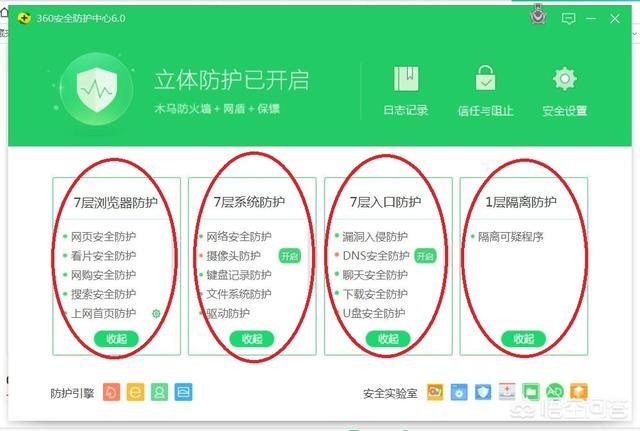Open the 日志记录 log records icon
Viewport: 640px width, 431px height.
[x=406, y=79]
